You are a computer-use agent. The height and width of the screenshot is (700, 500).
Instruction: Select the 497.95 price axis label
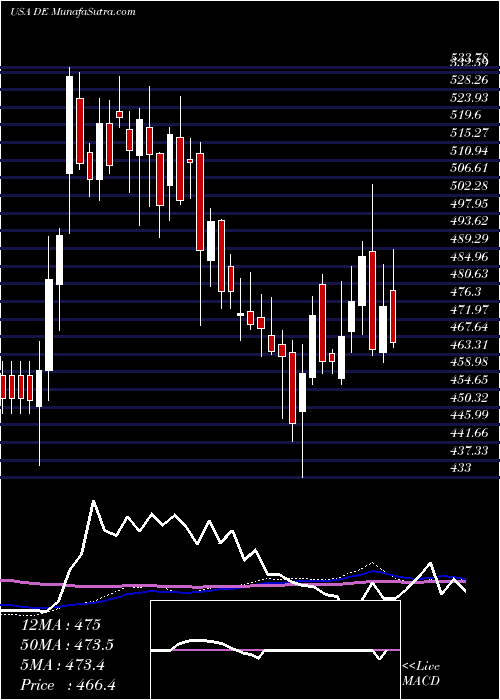[x=471, y=204]
